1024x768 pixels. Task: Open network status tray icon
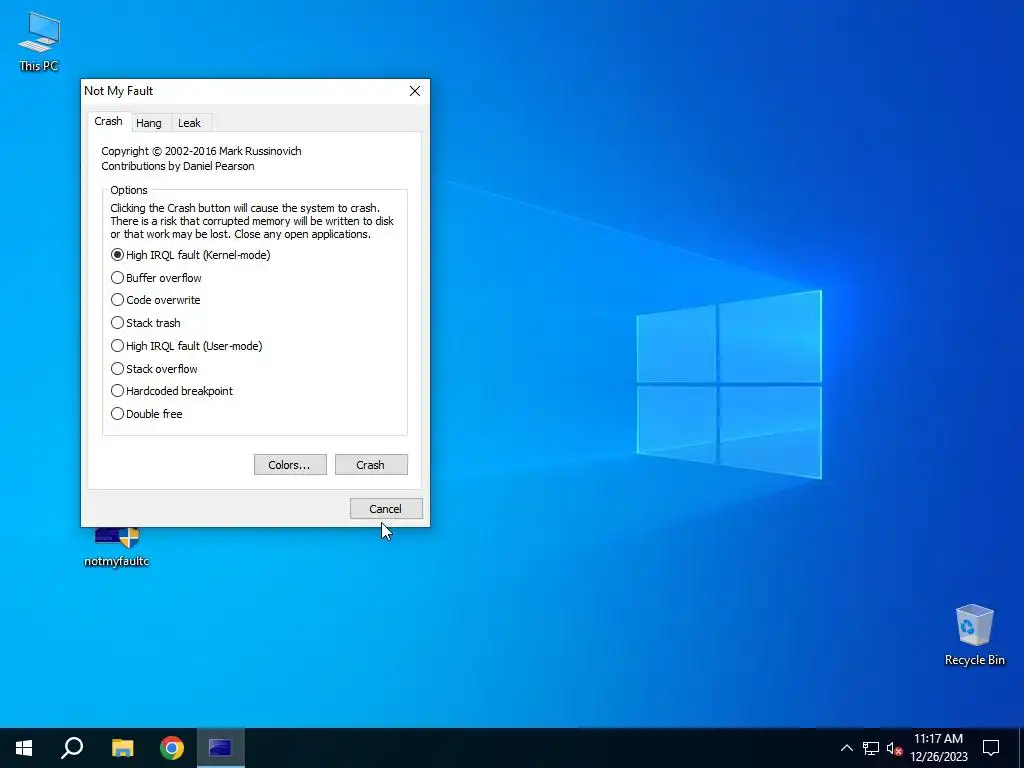871,748
